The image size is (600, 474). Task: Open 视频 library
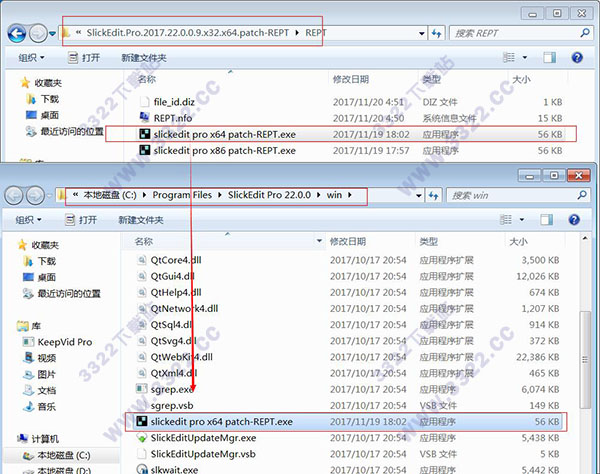(x=40, y=358)
